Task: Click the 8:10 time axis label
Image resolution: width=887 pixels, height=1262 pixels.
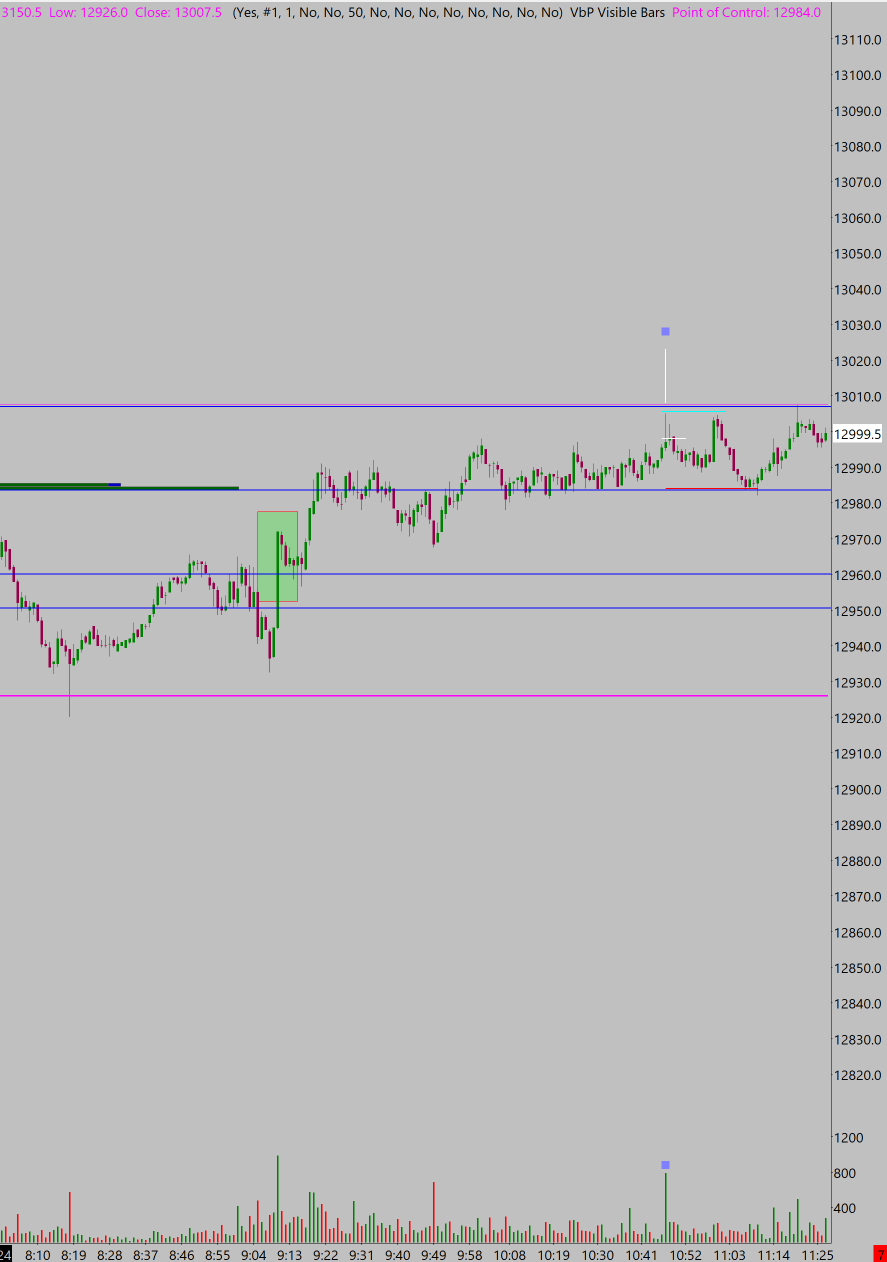Action: tap(38, 1254)
